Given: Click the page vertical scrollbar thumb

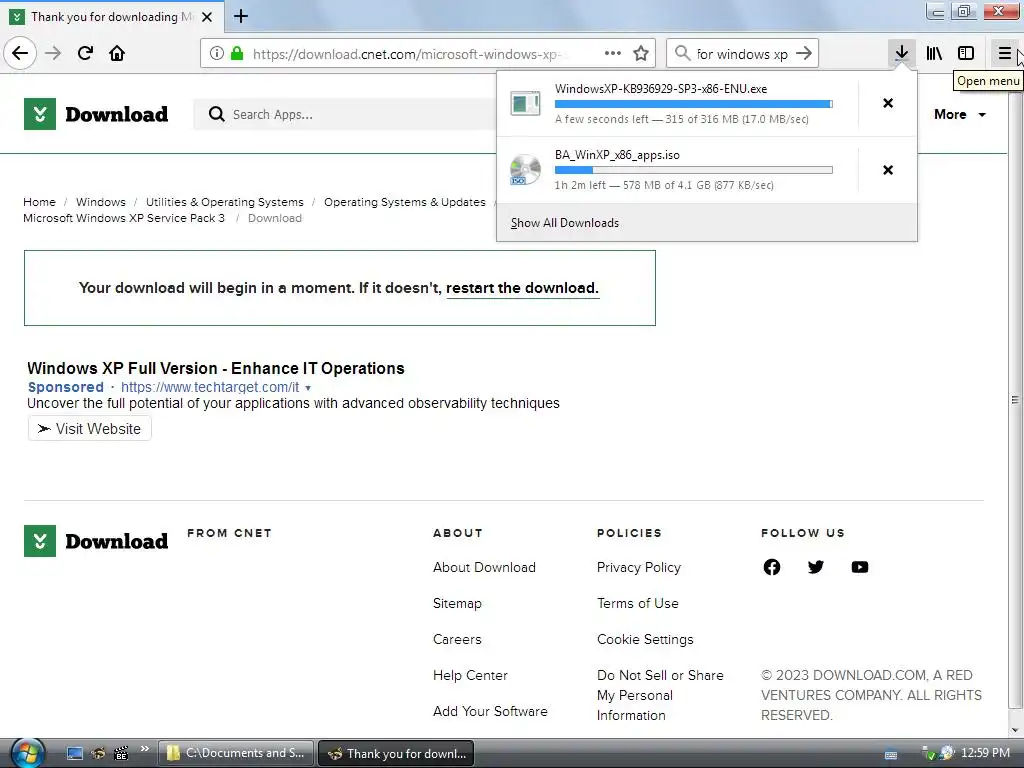Looking at the screenshot, I should coord(1015,400).
